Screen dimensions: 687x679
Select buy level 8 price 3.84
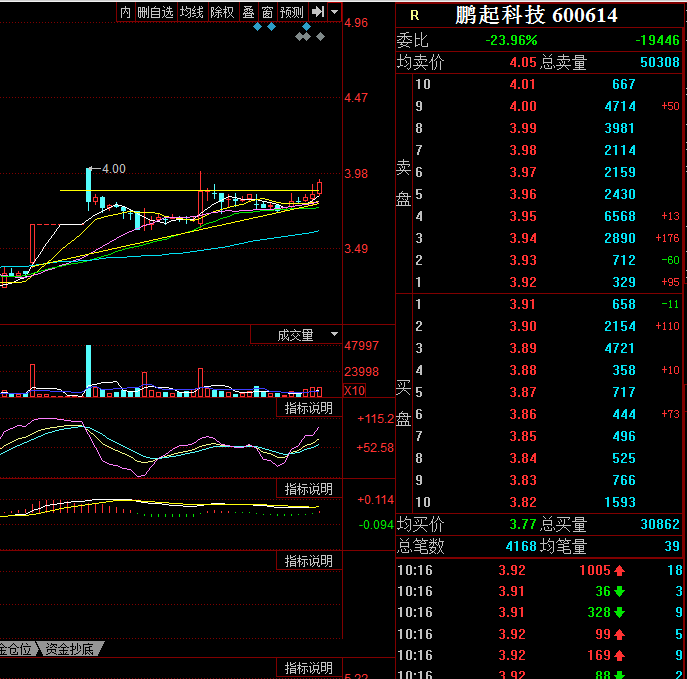point(523,458)
